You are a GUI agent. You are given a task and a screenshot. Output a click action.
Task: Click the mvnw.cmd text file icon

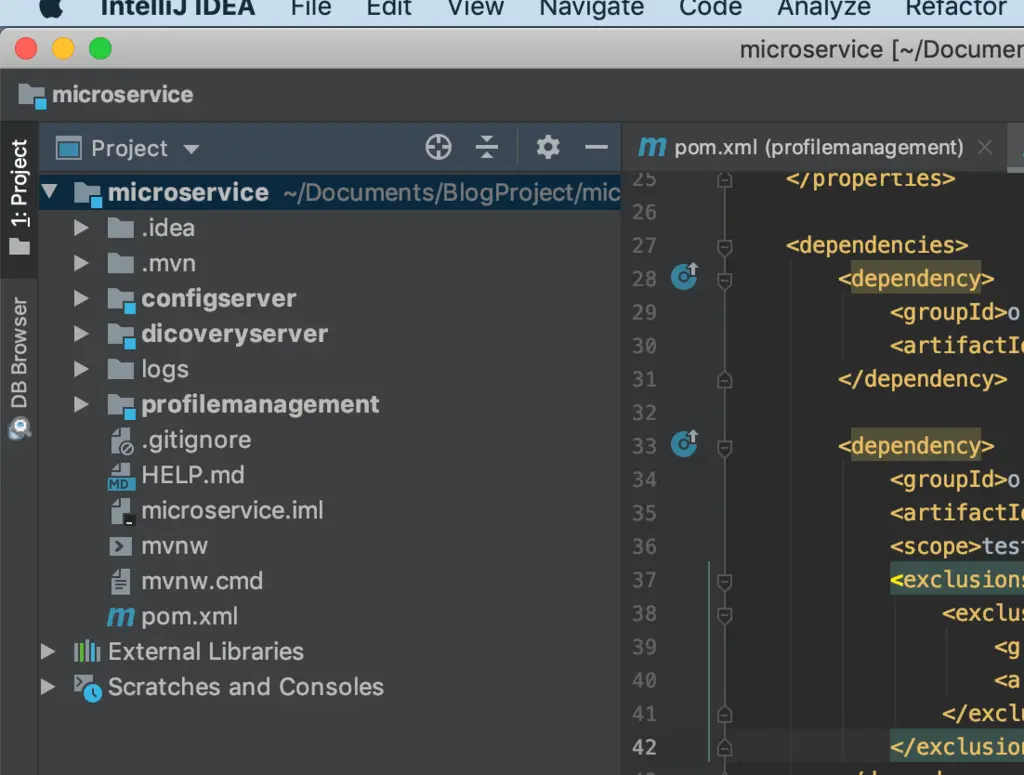(120, 581)
